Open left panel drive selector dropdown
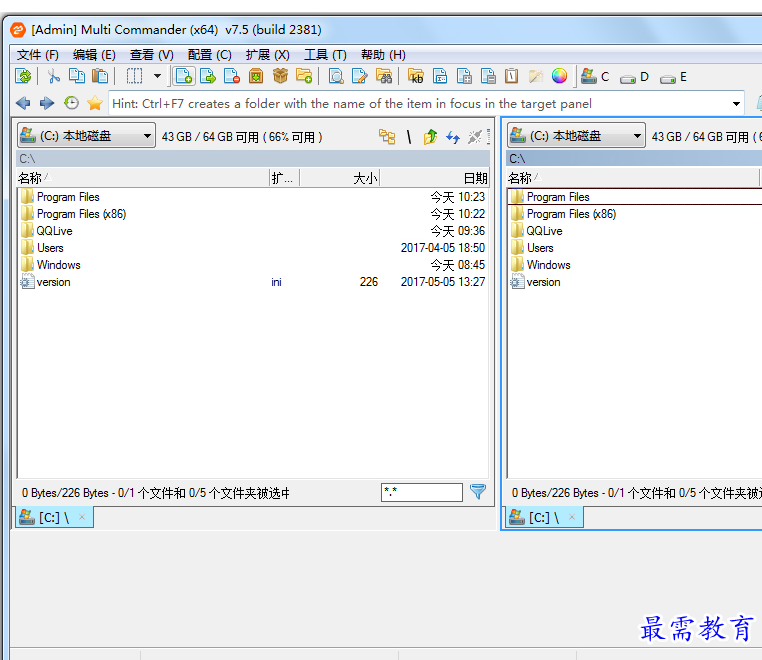762x660 pixels. pyautogui.click(x=87, y=136)
